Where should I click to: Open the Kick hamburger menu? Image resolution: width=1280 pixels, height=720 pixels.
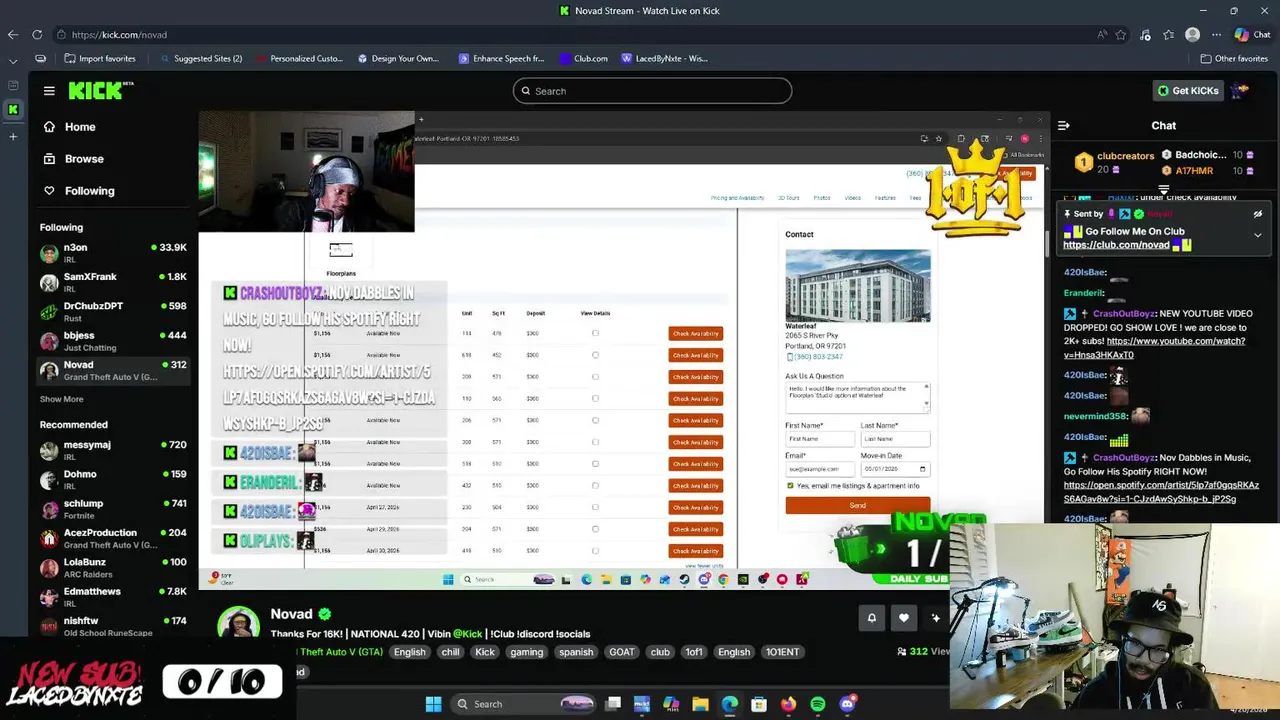tap(49, 91)
